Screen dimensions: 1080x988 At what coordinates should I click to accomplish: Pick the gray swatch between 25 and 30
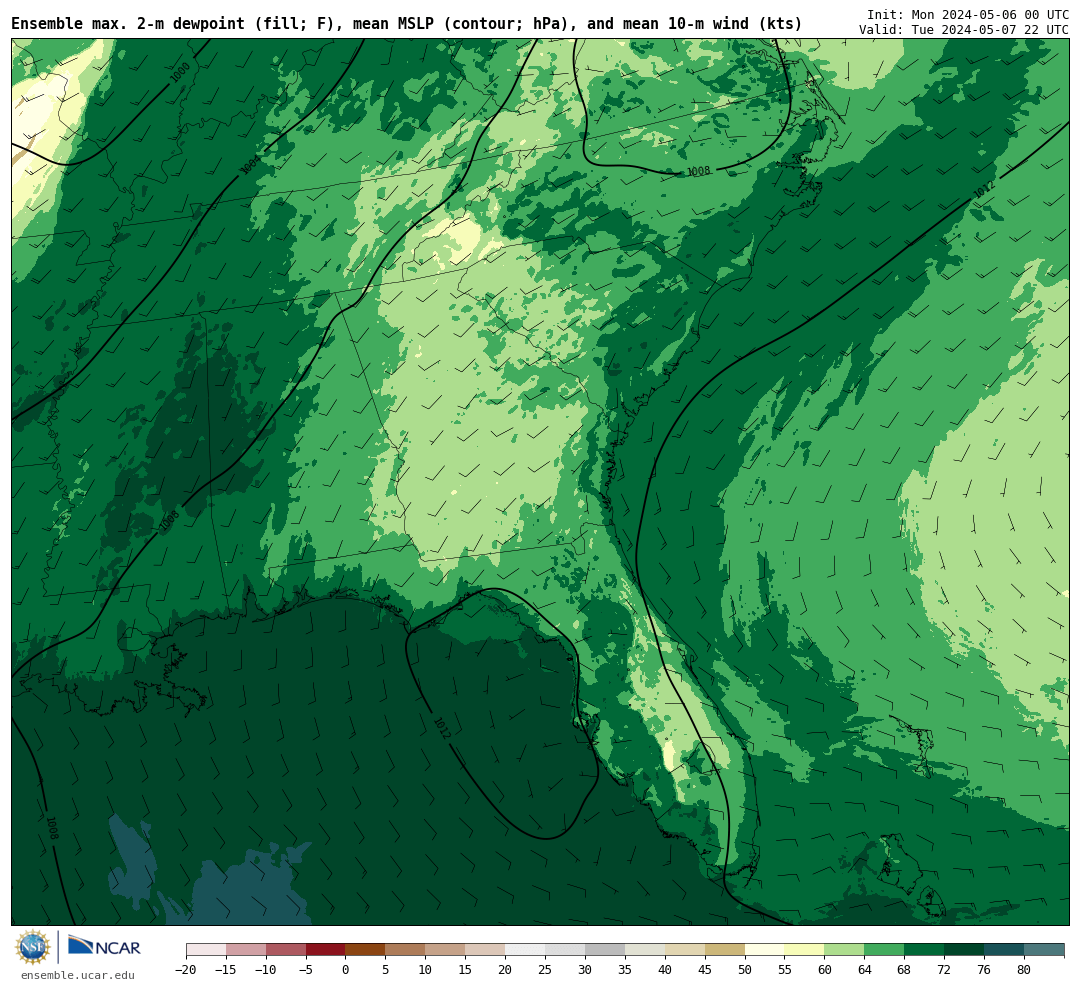tap(565, 950)
